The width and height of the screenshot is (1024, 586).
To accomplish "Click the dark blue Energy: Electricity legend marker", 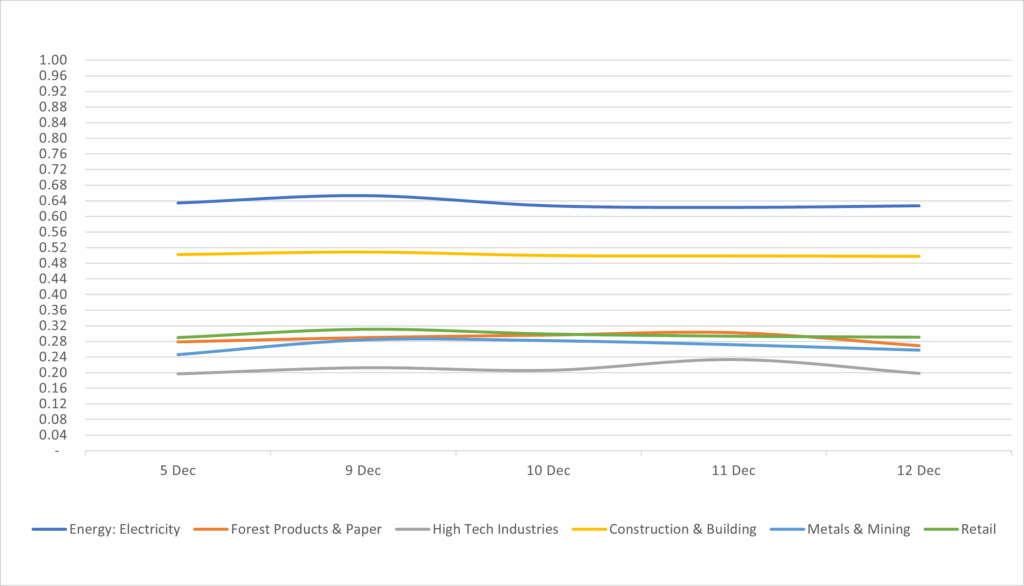I will point(47,529).
